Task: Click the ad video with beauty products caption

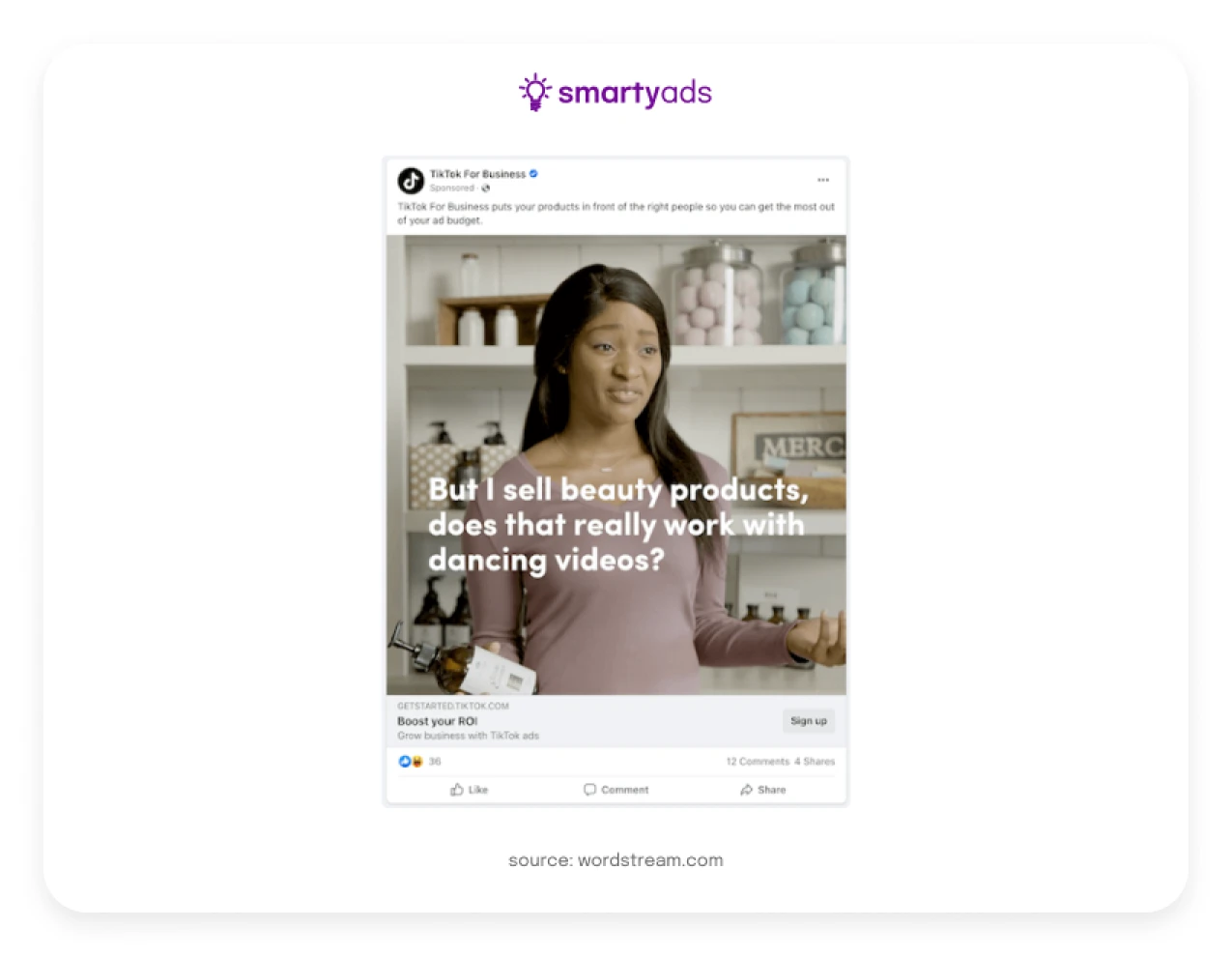Action: click(616, 465)
